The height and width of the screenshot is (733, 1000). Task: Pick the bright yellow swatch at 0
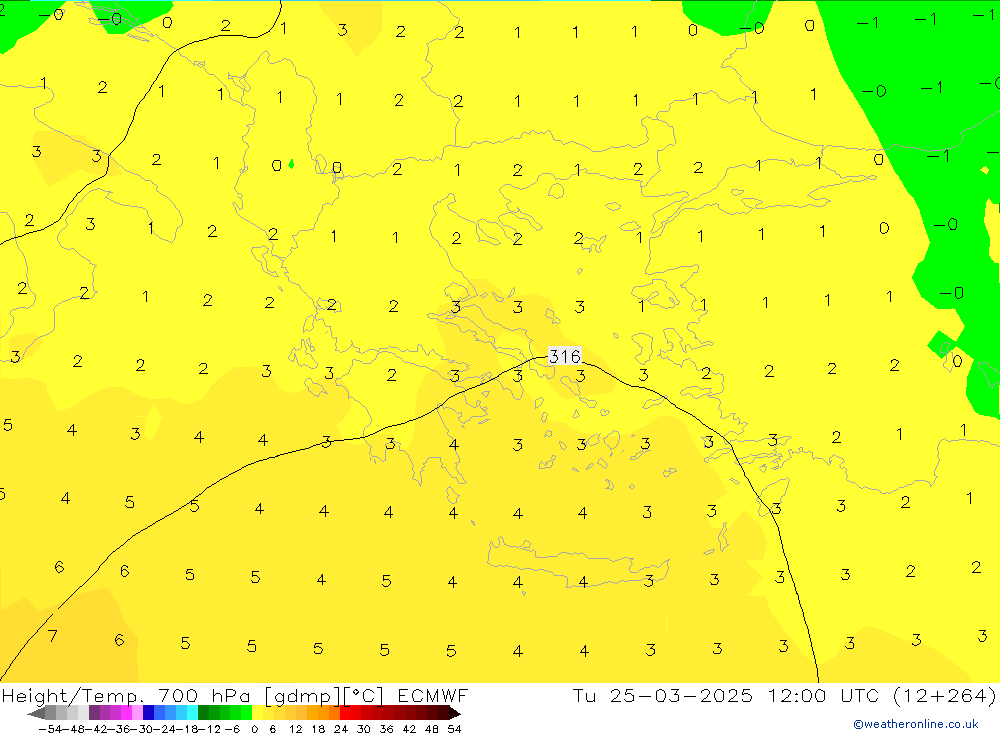point(257,713)
